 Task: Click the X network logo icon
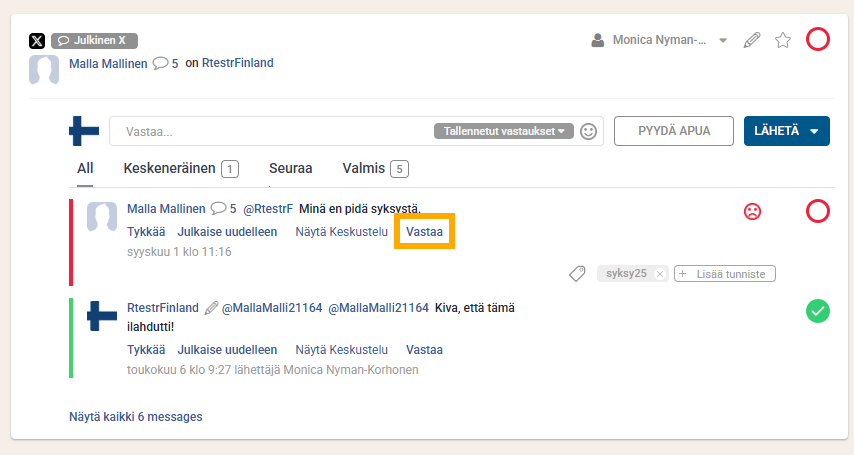pos(37,41)
